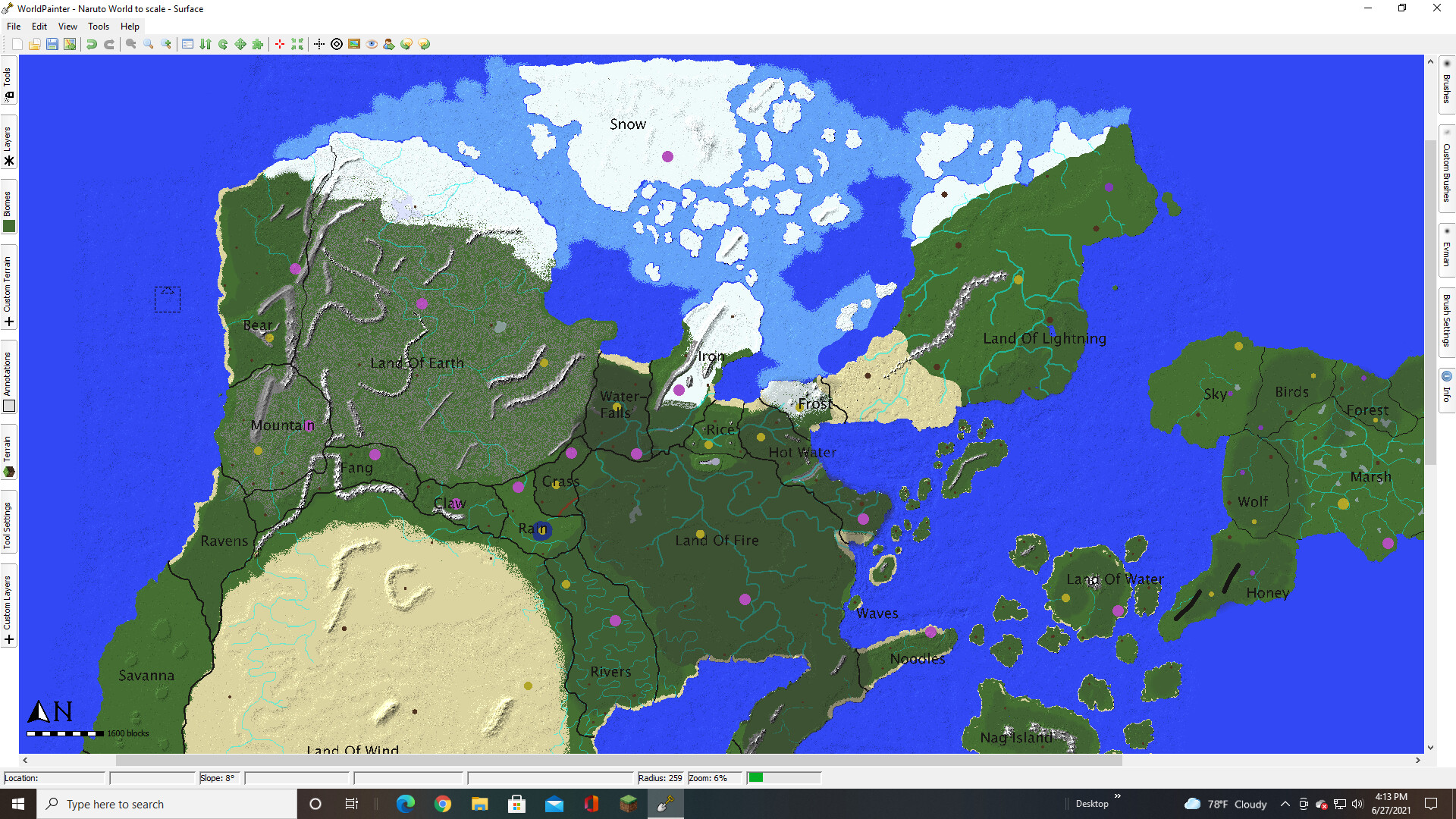Open the Tools menu
Screen dimensions: 1456x819
point(98,26)
